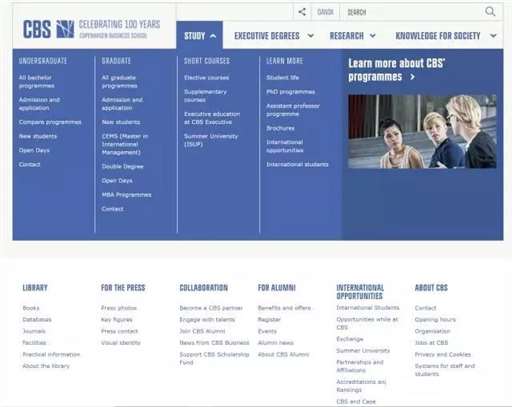This screenshot has height=407, width=512.
Task: Expand the Executive Degrees dropdown
Action: pyautogui.click(x=274, y=36)
